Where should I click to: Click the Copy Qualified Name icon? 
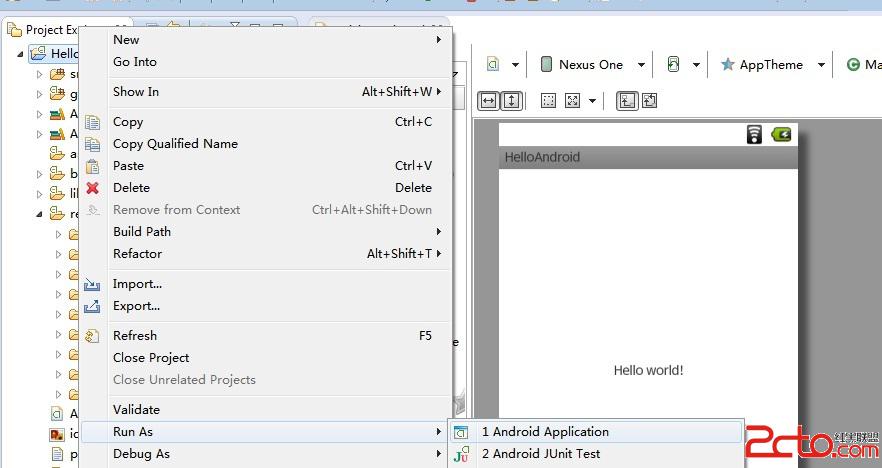[92, 145]
